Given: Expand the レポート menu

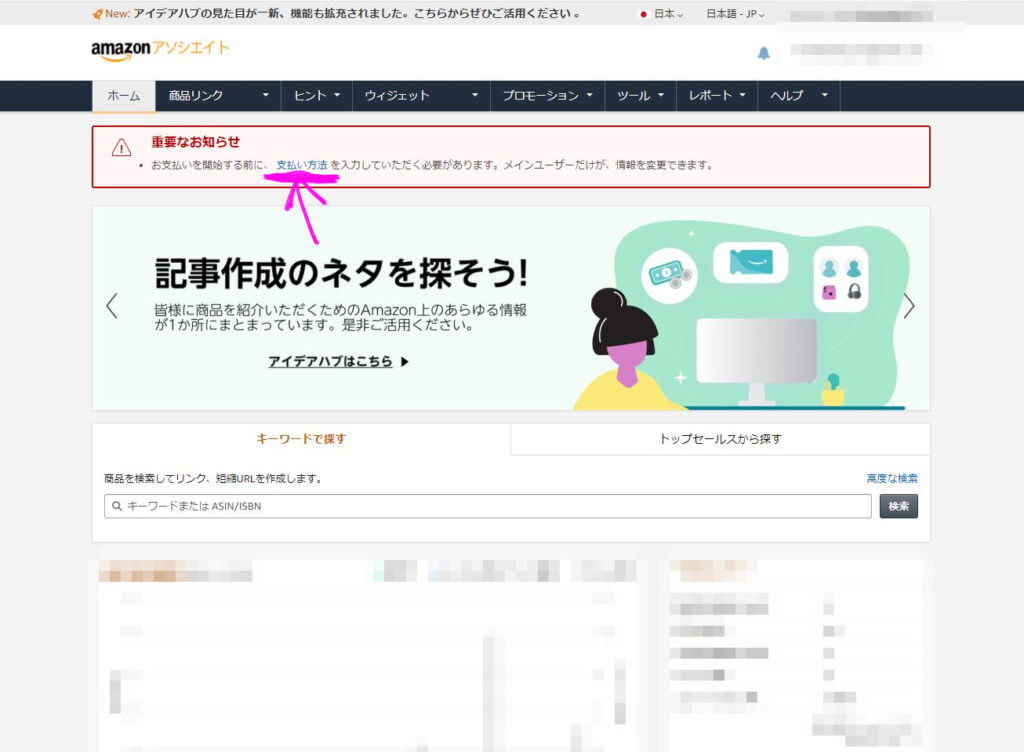Looking at the screenshot, I should (716, 96).
